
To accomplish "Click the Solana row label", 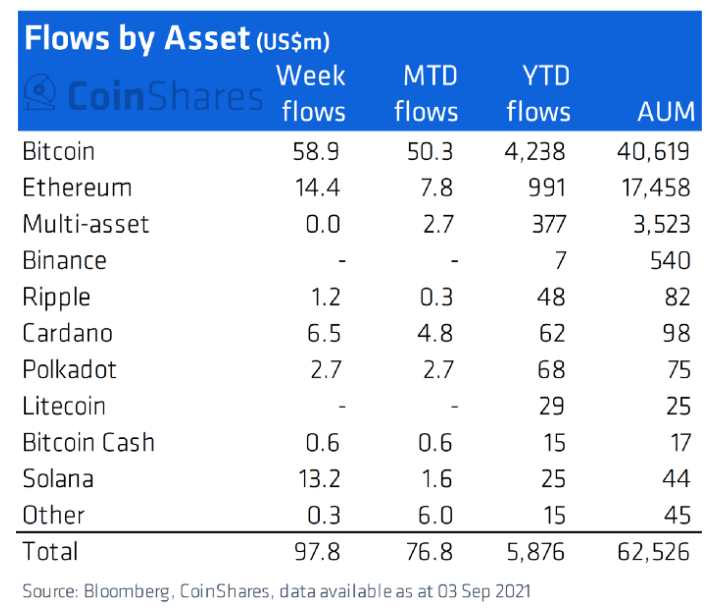I will pos(57,479).
